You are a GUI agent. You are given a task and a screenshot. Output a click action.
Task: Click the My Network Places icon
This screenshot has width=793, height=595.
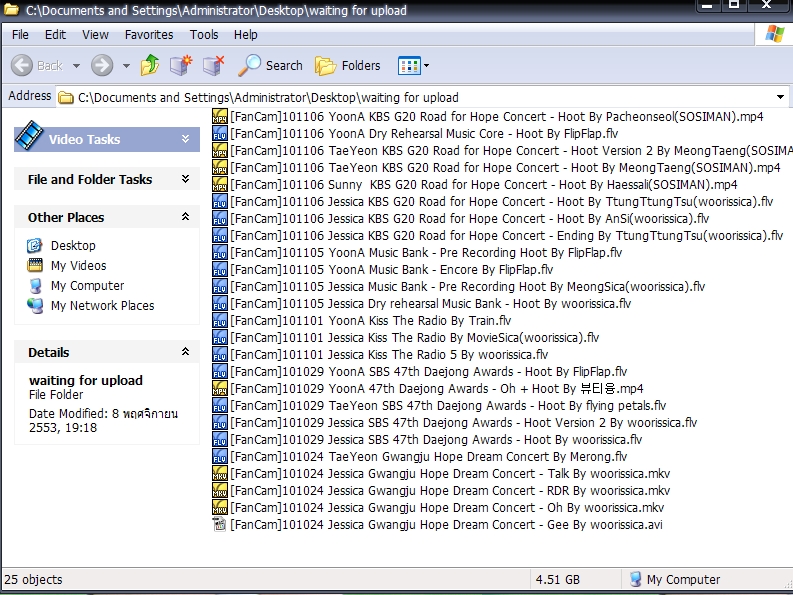[35, 306]
